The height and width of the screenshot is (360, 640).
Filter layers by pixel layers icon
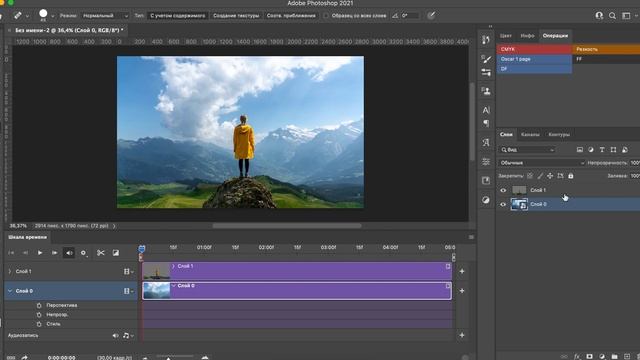click(580, 150)
